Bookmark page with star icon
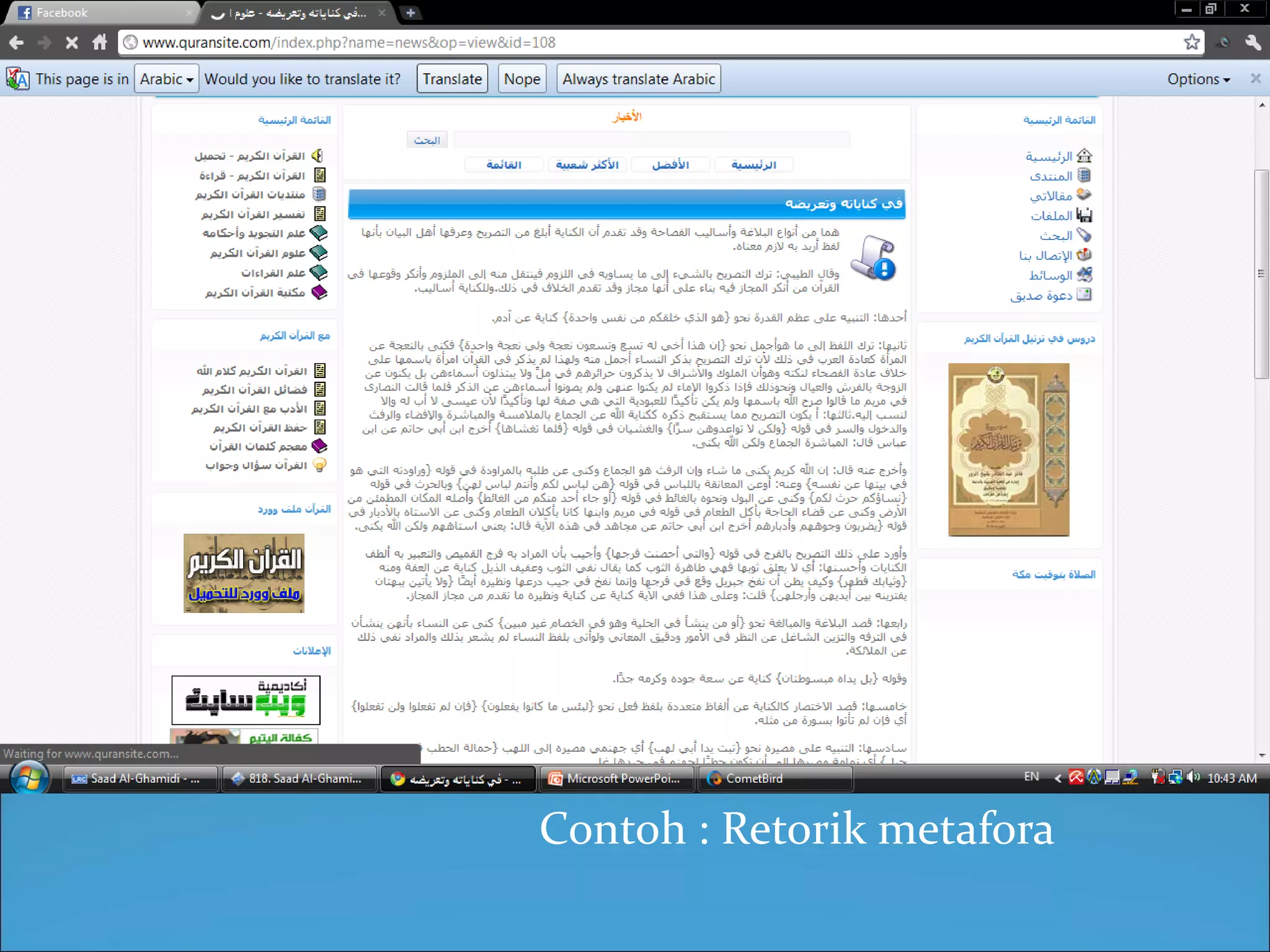The image size is (1270, 952). [x=1191, y=43]
